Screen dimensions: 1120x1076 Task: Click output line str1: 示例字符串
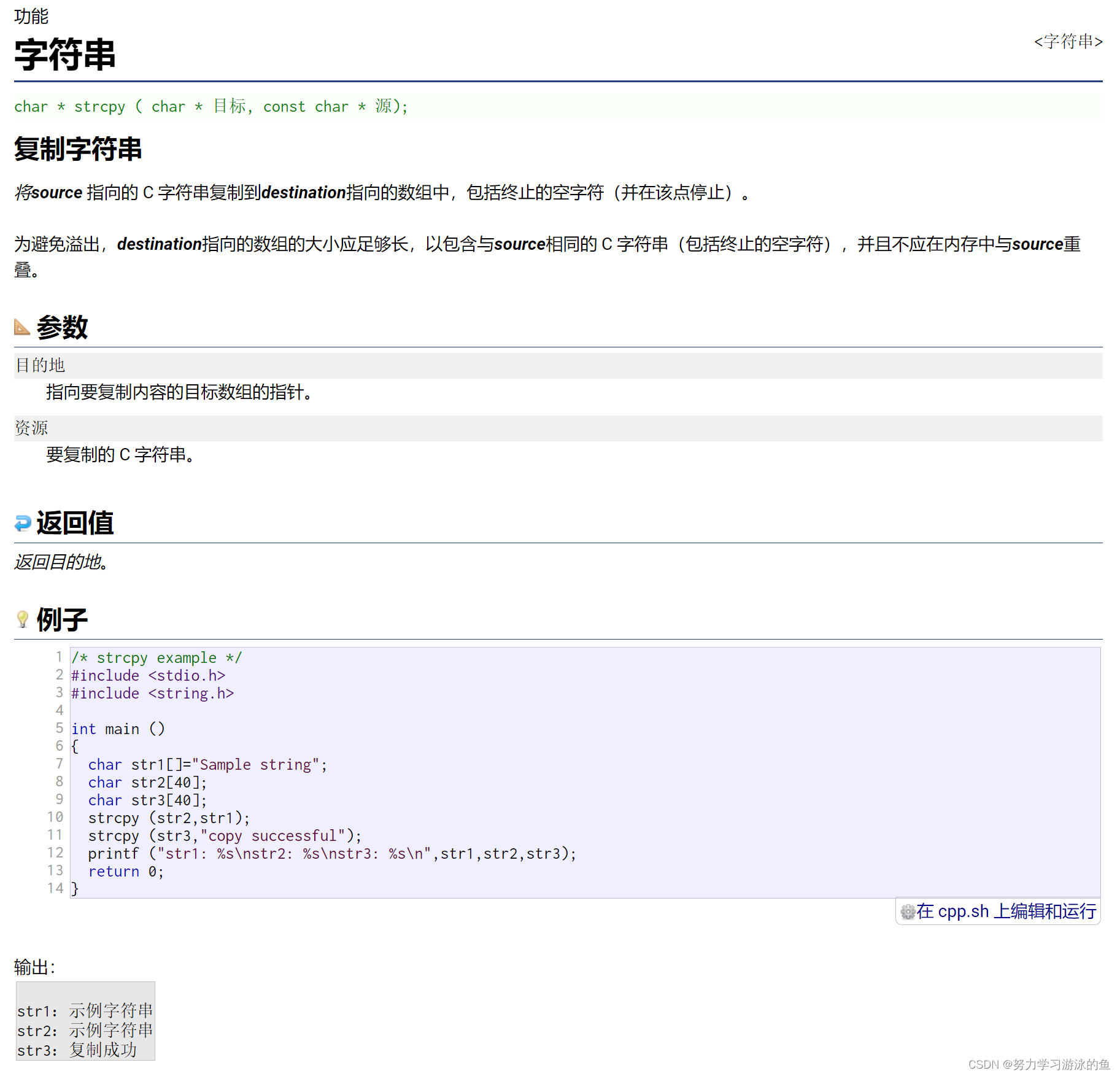(85, 1010)
